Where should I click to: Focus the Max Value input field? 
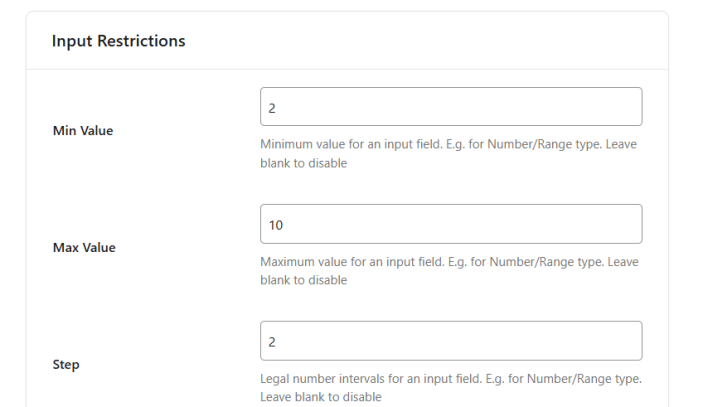coord(450,224)
